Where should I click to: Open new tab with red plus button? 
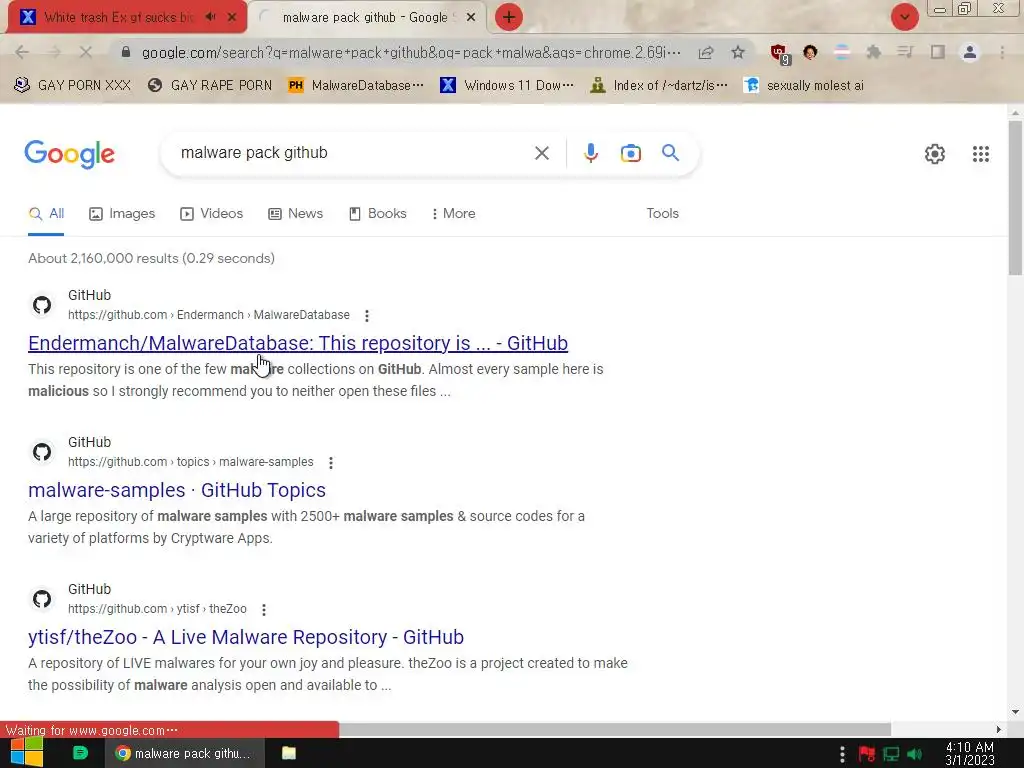(x=509, y=18)
